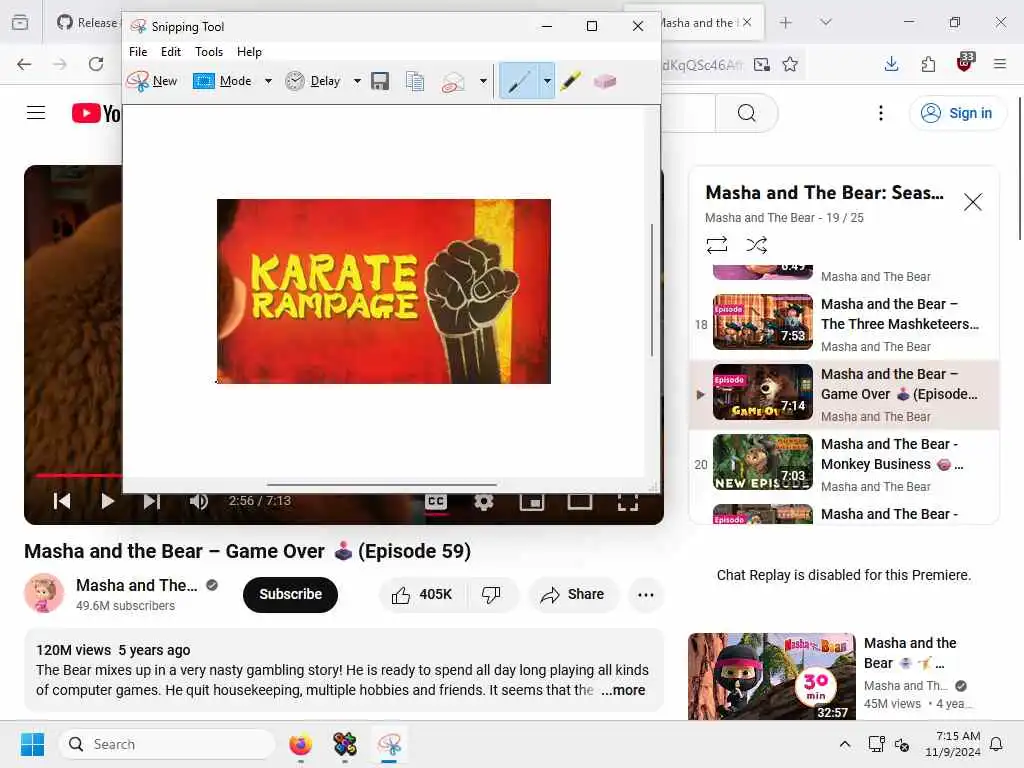Click Snipping Tool vertical scrollbar
The height and width of the screenshot is (768, 1024).
coord(651,291)
